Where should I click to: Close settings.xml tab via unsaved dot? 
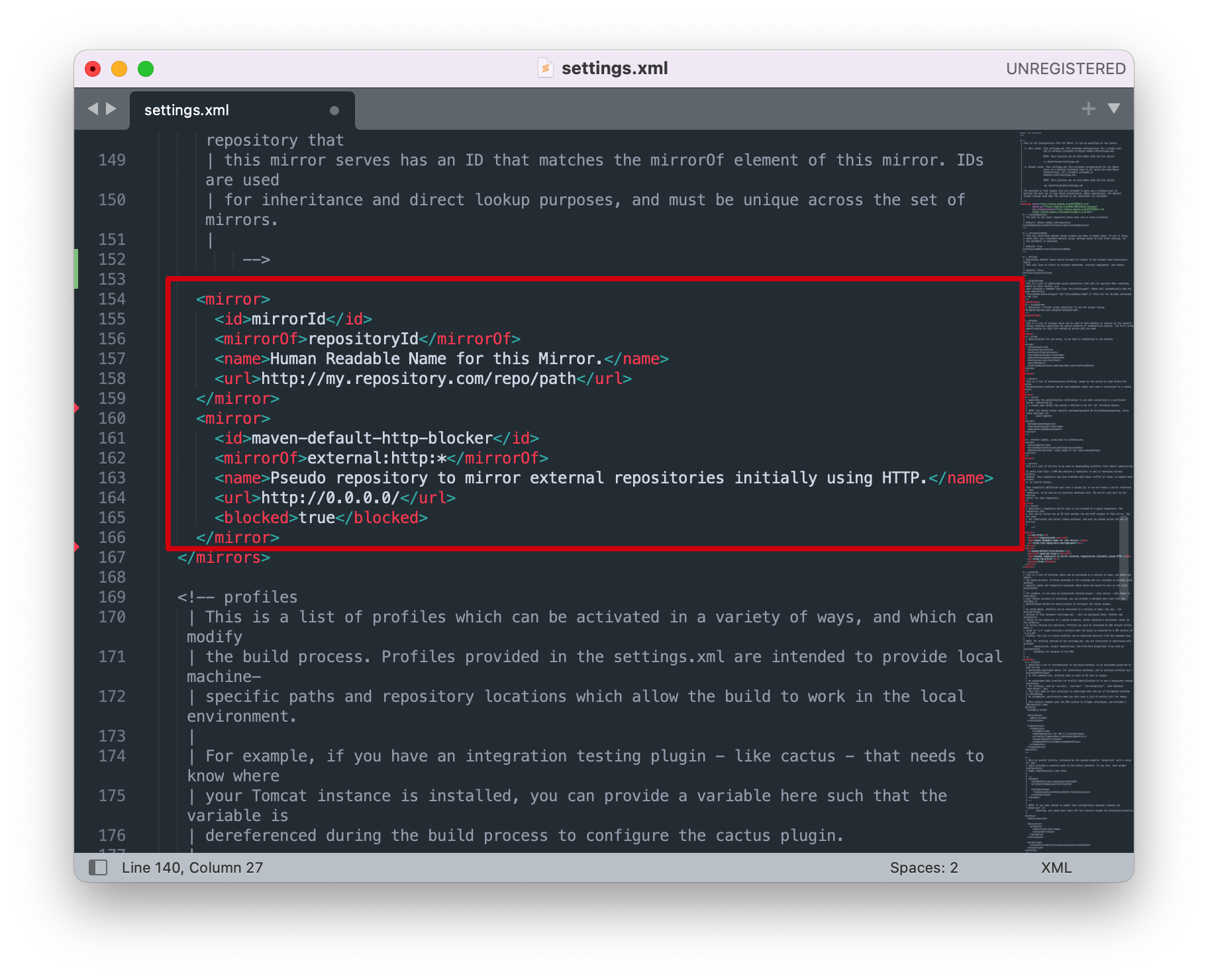pos(334,111)
